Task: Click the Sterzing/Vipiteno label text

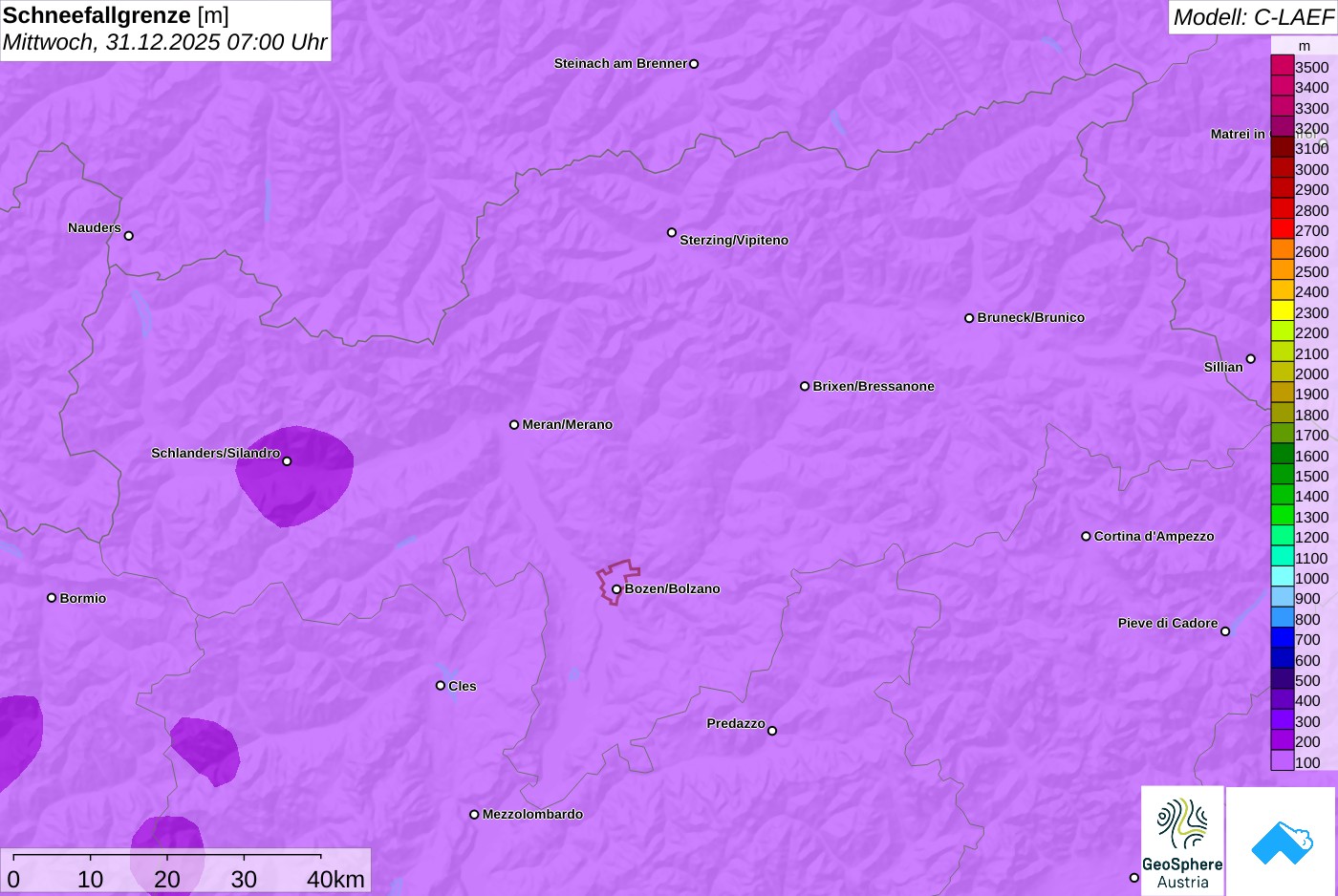Action: pos(734,240)
